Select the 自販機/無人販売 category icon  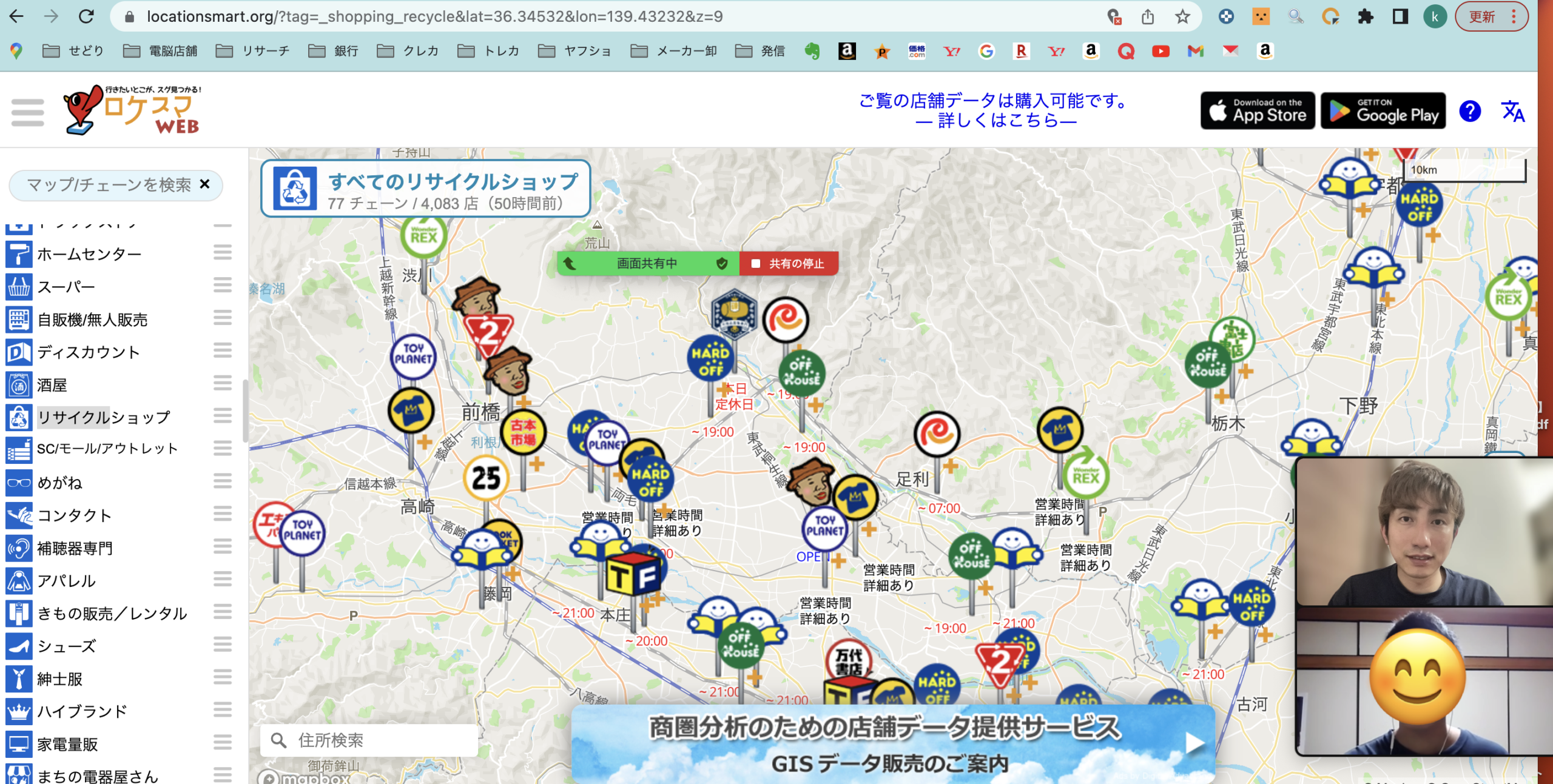19,320
